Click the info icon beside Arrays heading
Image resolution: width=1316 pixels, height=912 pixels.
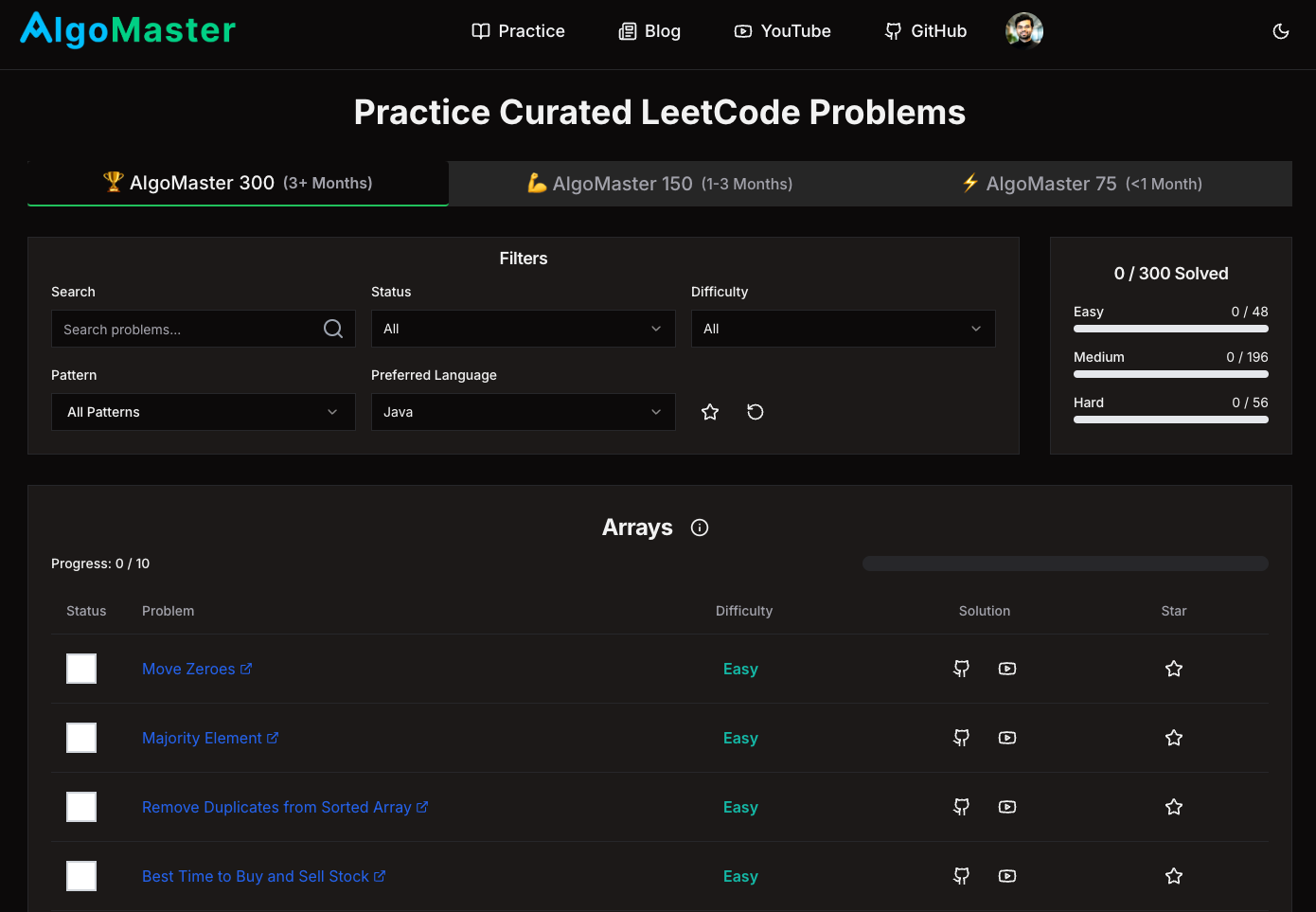pyautogui.click(x=699, y=528)
